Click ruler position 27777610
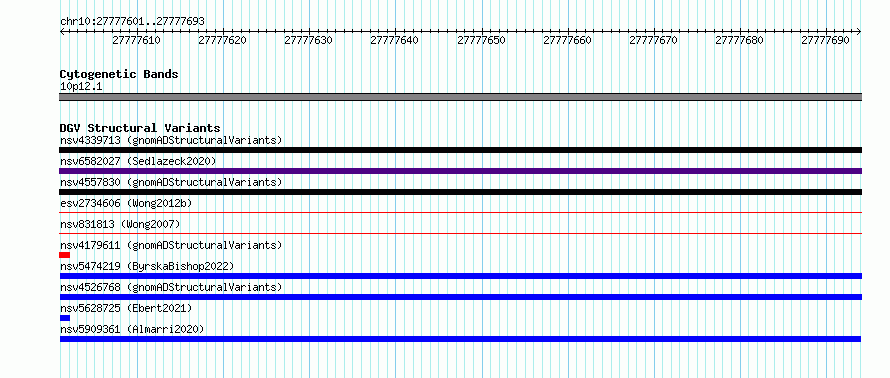 [x=136, y=40]
